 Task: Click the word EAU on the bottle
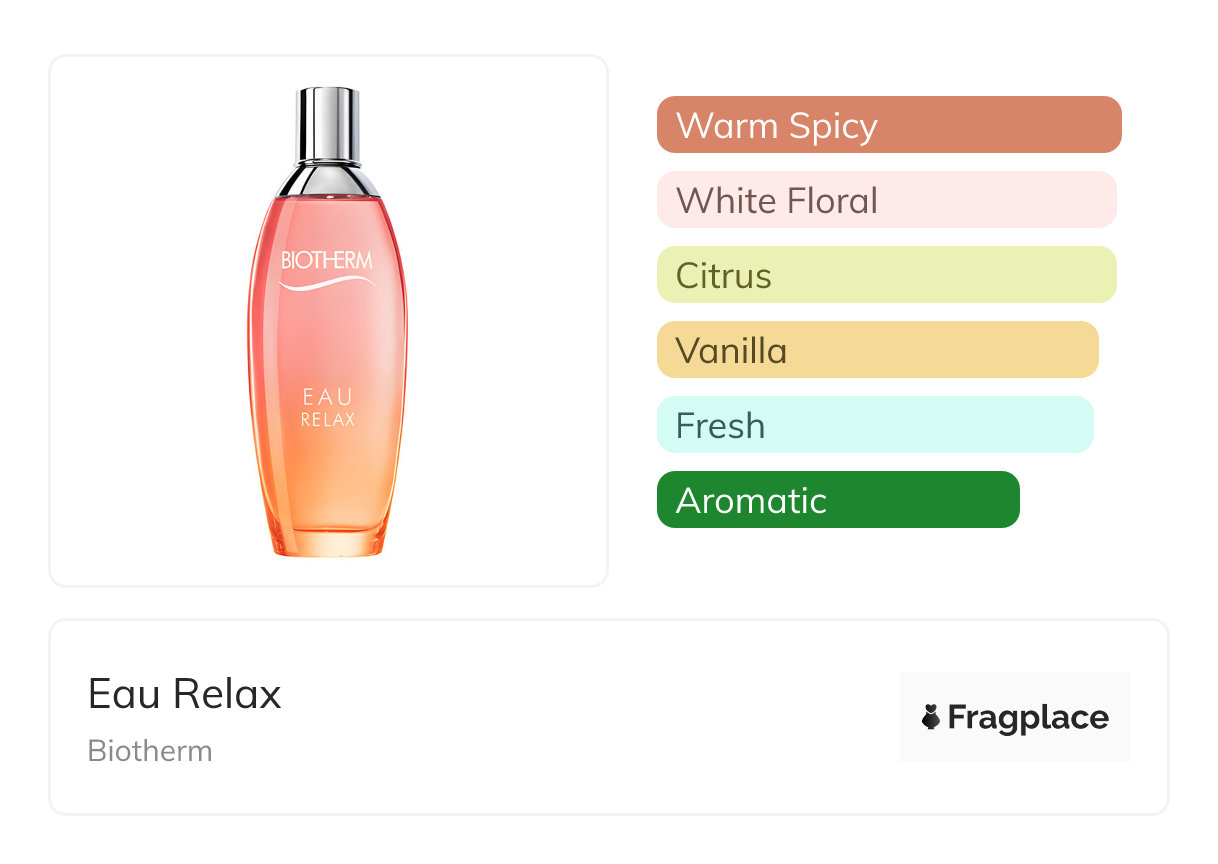[x=328, y=397]
